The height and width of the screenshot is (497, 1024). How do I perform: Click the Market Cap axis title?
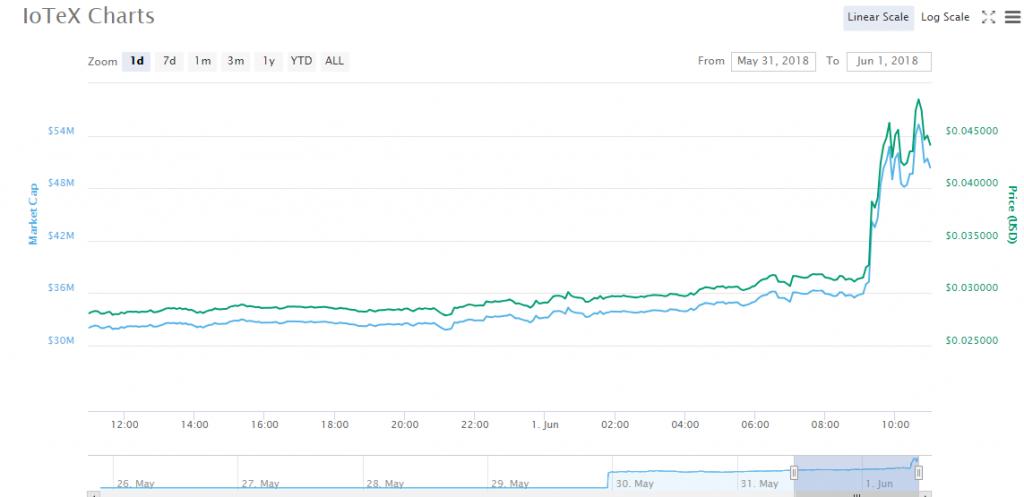pyautogui.click(x=33, y=214)
